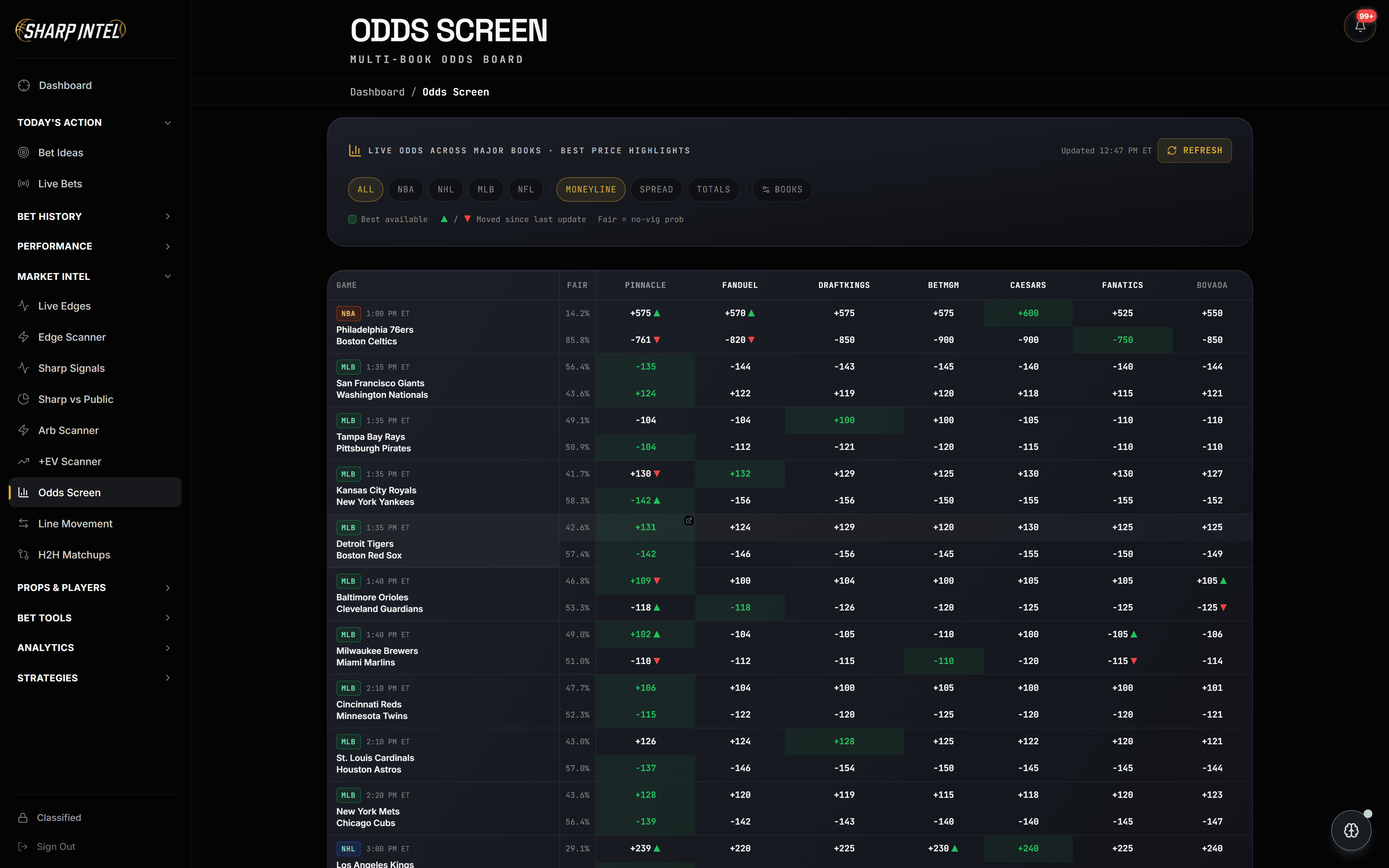Click the NBA league badge in first row
This screenshot has width=1389, height=868.
[348, 314]
